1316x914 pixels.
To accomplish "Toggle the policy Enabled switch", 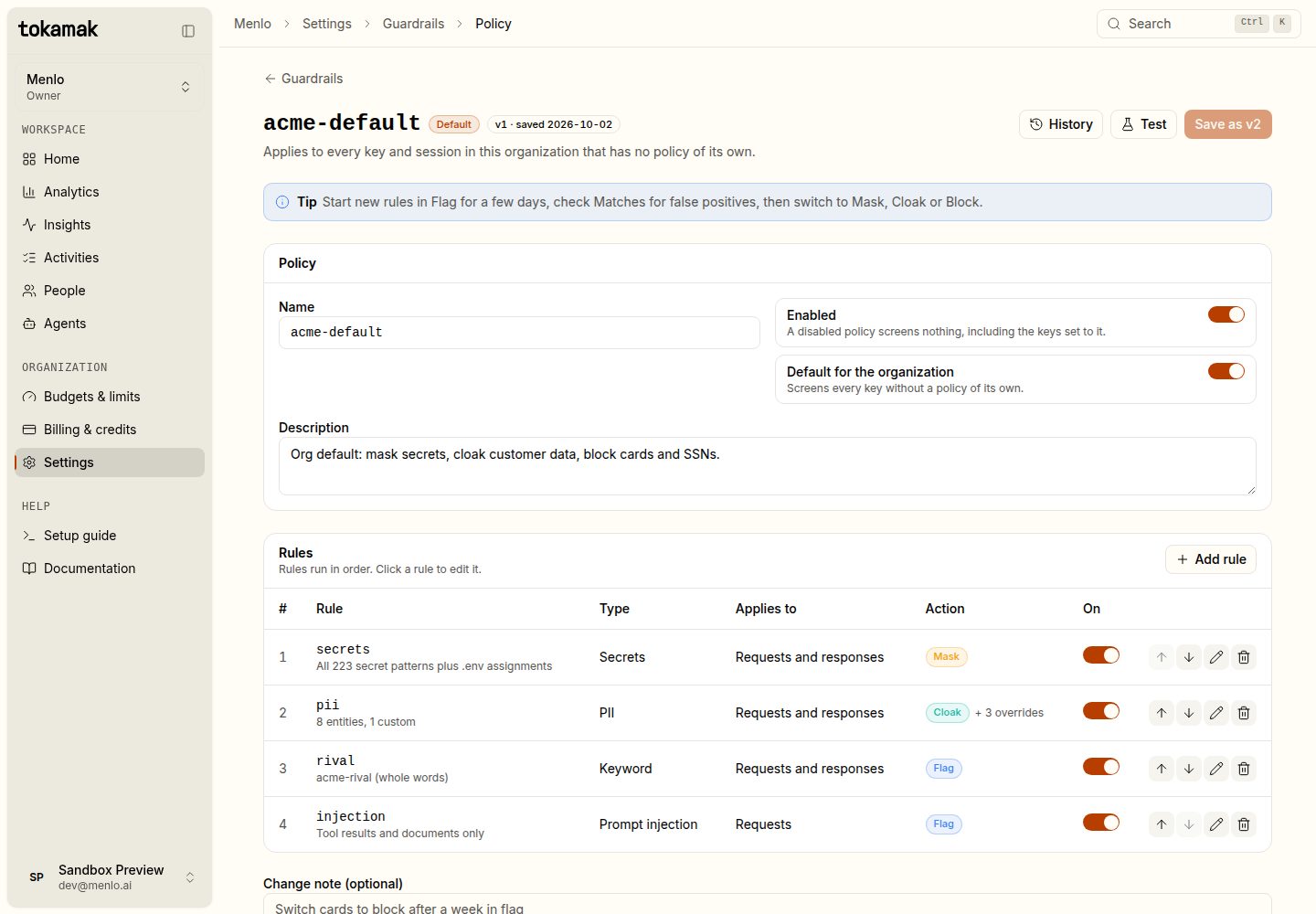I will (x=1226, y=314).
